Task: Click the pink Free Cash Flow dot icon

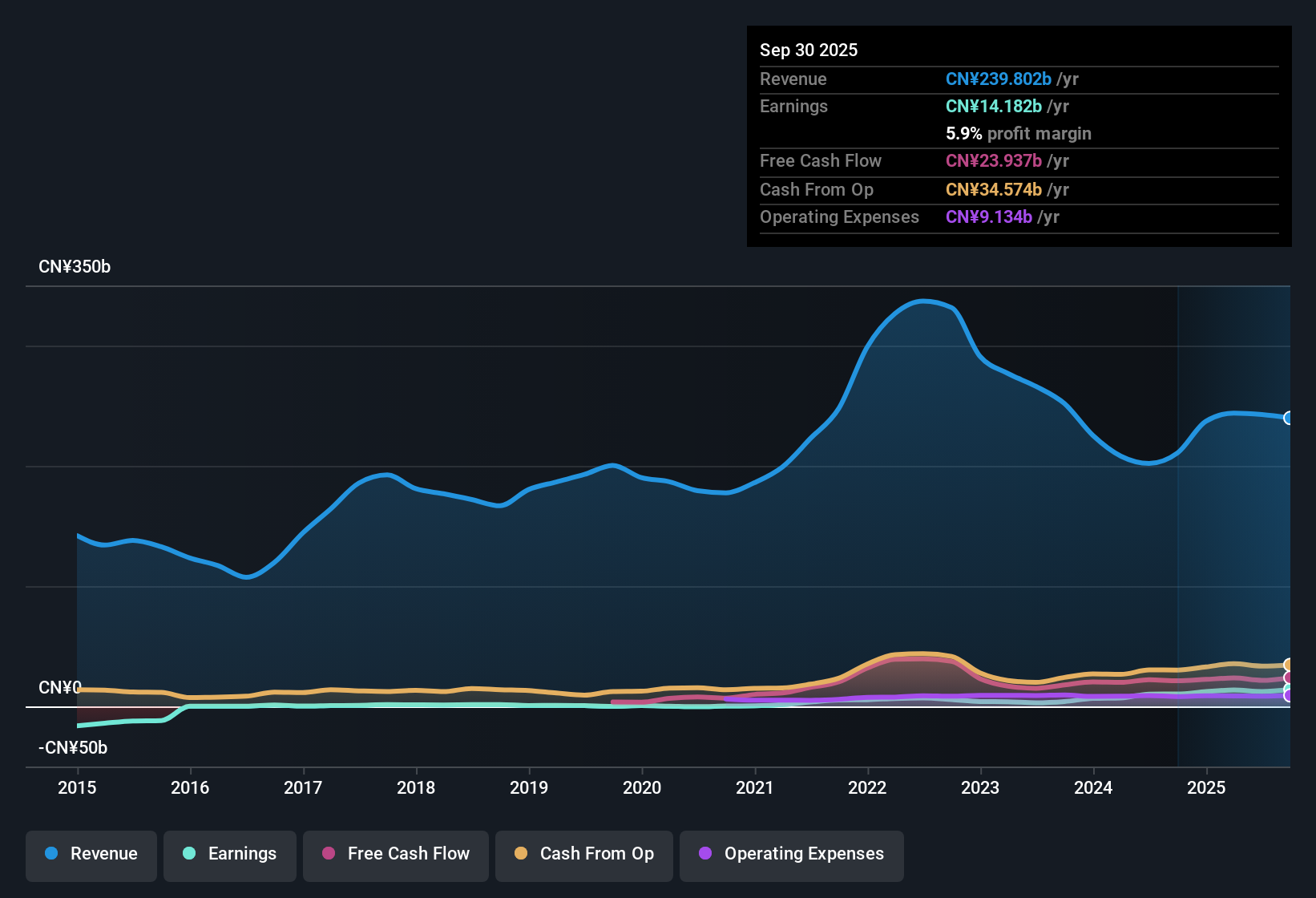Action: pyautogui.click(x=327, y=854)
